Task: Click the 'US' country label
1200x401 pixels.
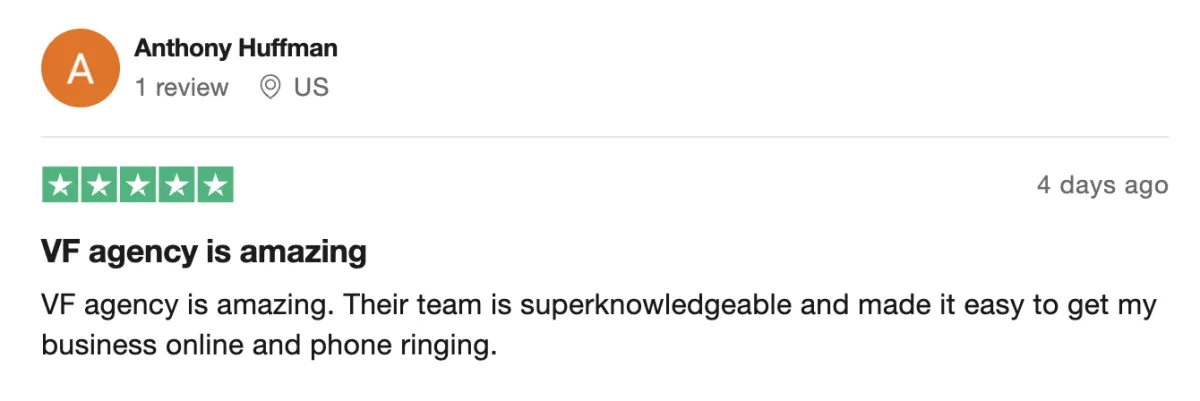Action: point(311,88)
